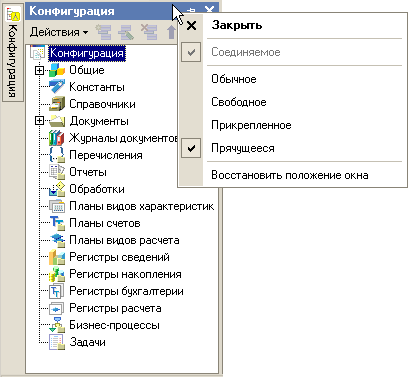
Task: Click the Перечисления braces icon
Action: pyautogui.click(x=57, y=155)
